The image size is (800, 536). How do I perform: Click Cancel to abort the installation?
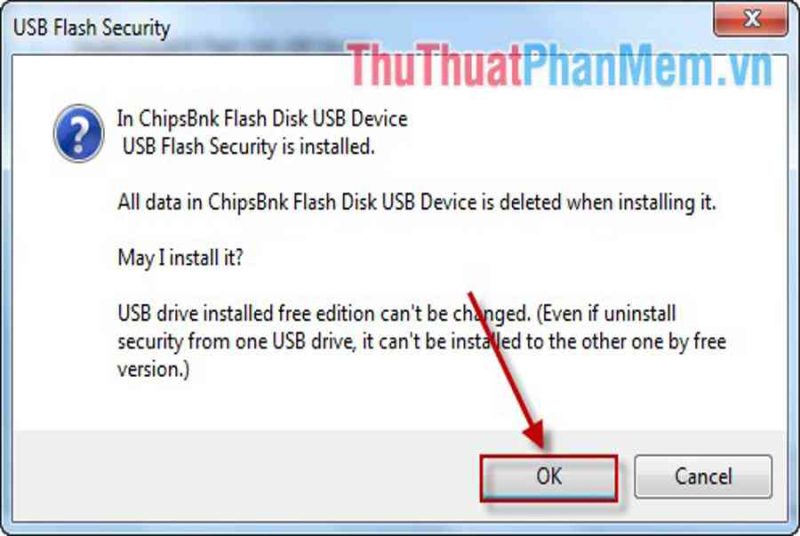coord(703,476)
